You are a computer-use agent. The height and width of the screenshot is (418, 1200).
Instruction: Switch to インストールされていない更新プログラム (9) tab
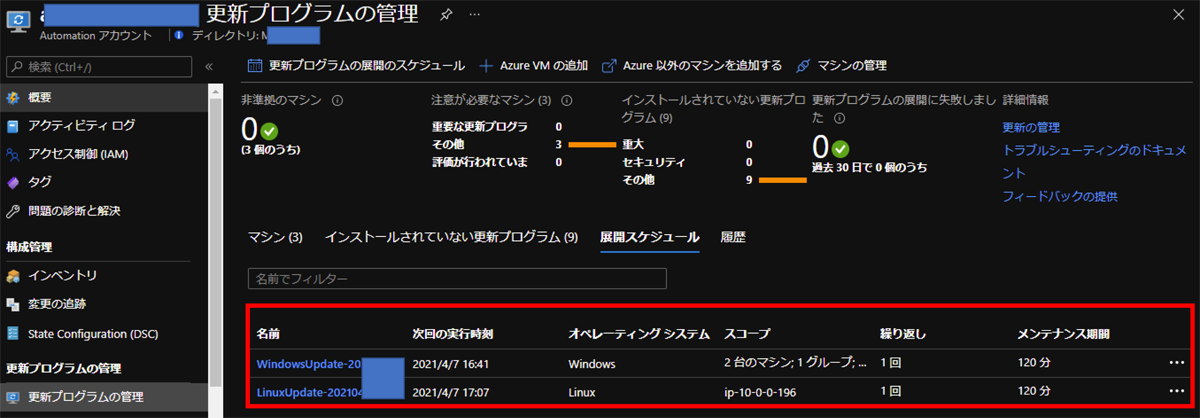click(x=452, y=238)
